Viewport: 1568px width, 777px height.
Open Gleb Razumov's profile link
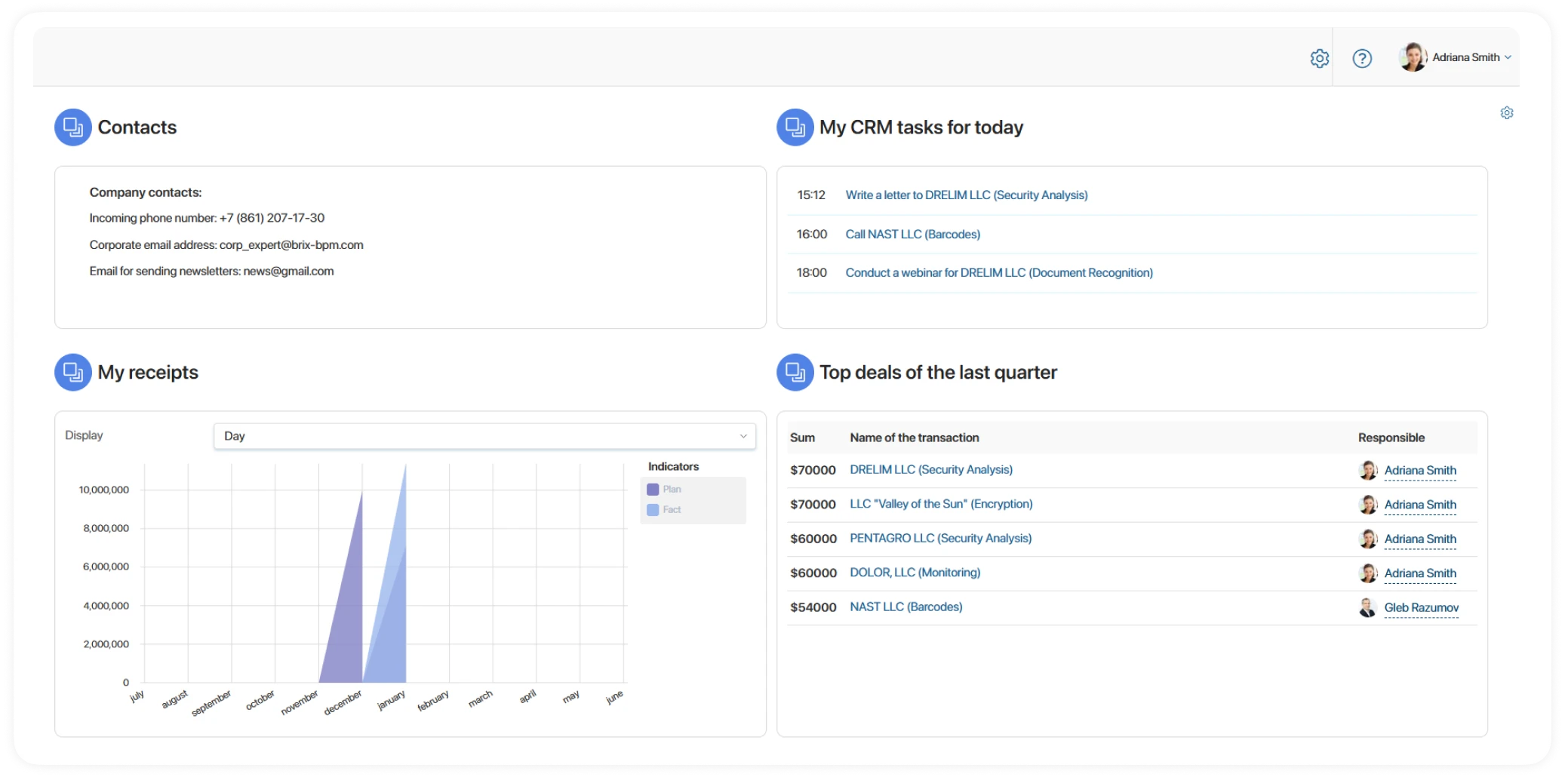tap(1421, 608)
